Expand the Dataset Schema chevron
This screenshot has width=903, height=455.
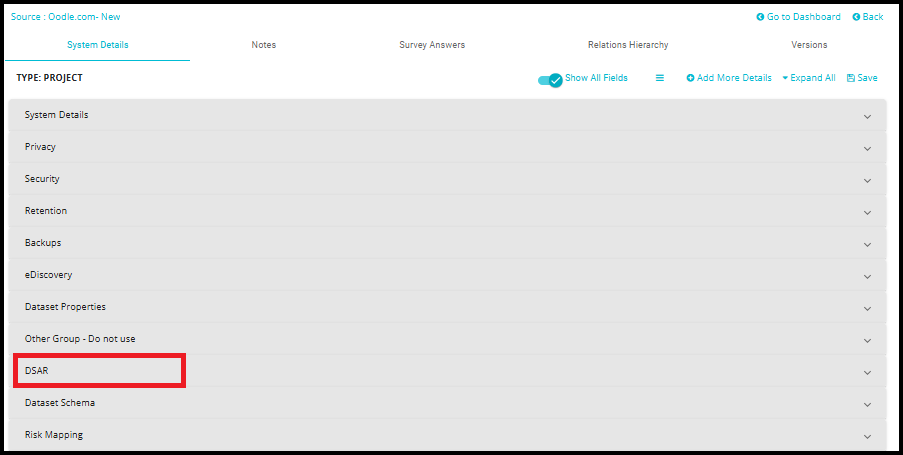tap(867, 404)
